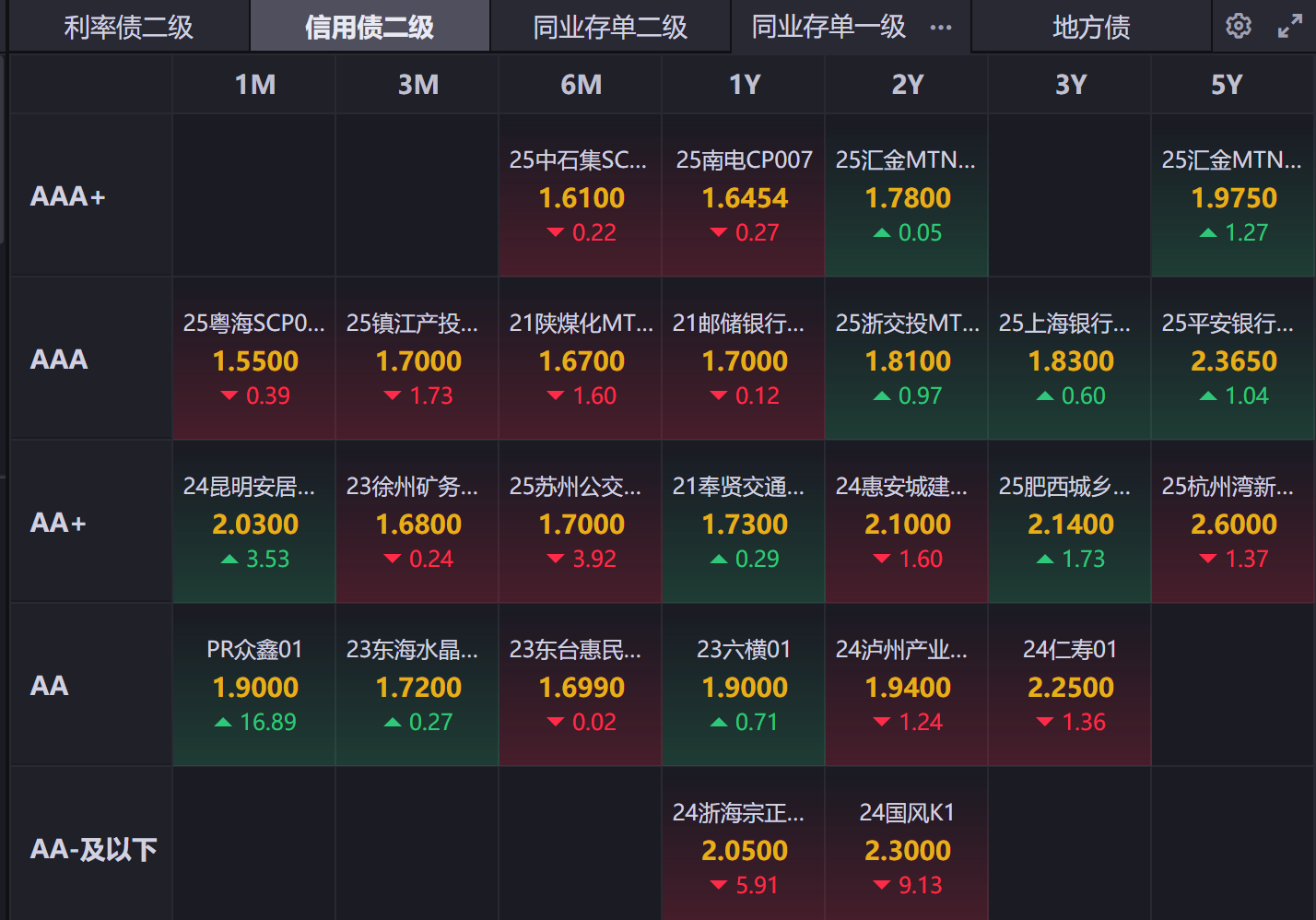
Task: Open the settings gear icon
Action: 1238,26
